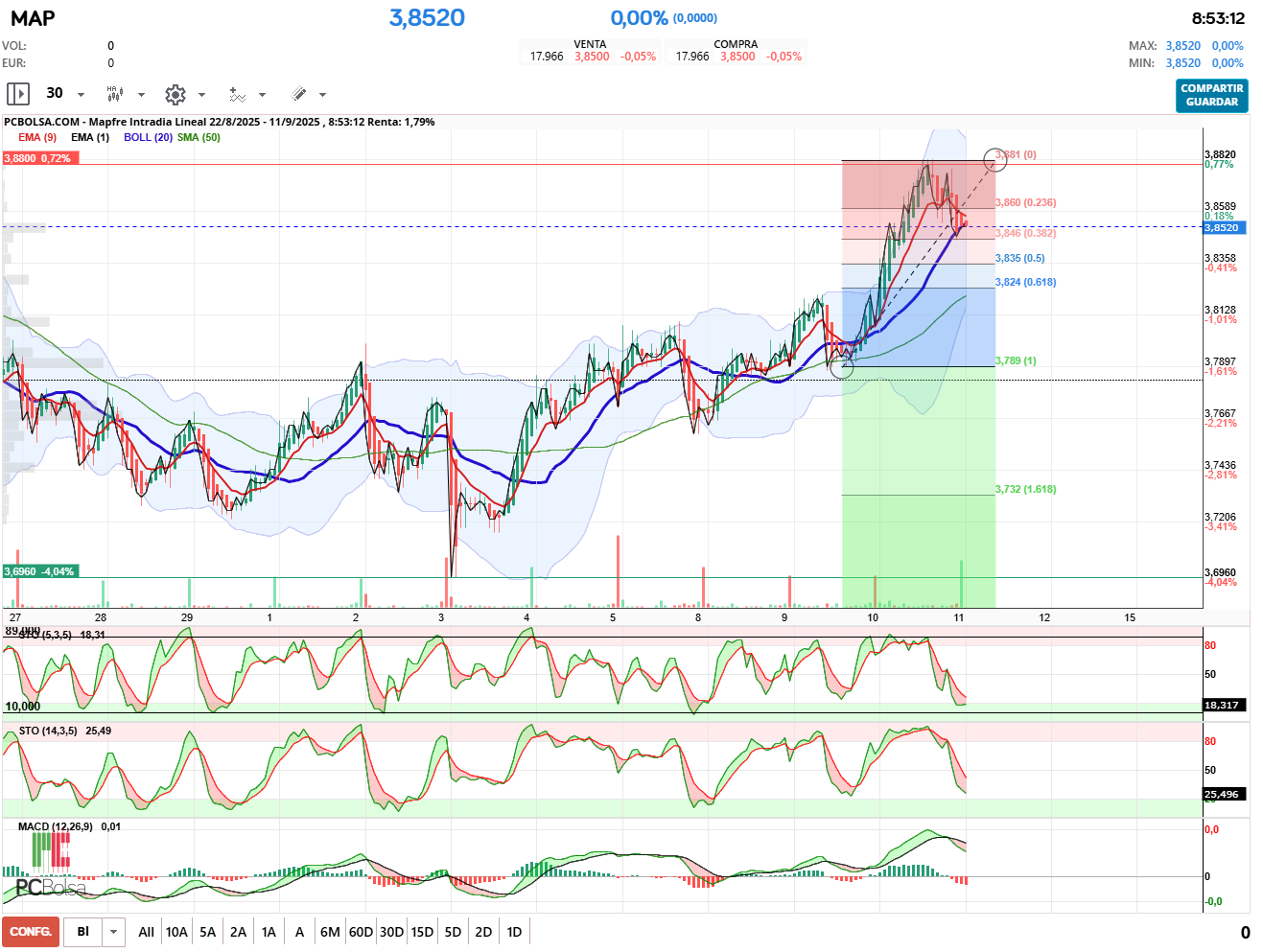This screenshot has width=1263, height=952.
Task: Click the MAP ticker symbol
Action: 33,18
